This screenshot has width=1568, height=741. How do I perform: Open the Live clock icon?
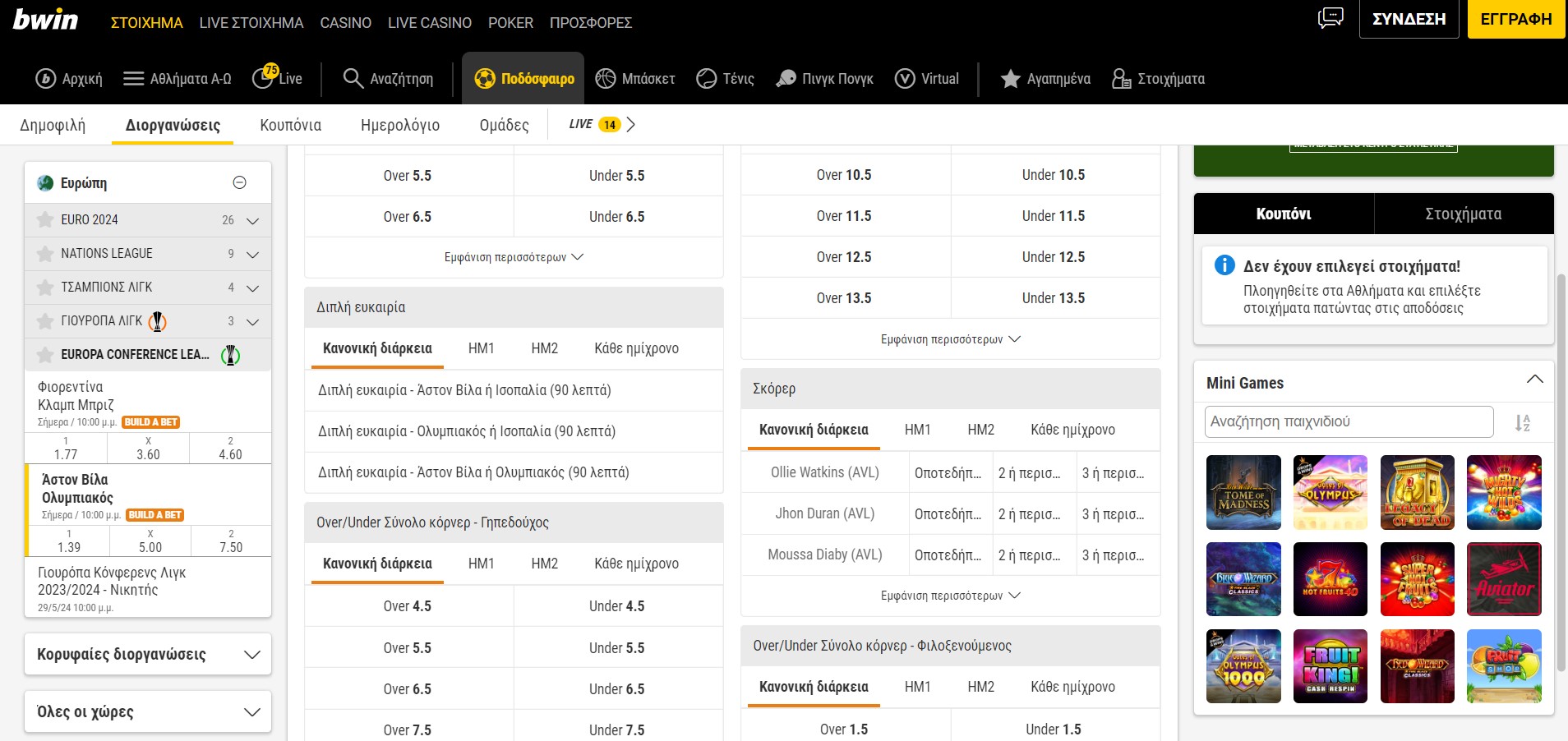tap(264, 78)
